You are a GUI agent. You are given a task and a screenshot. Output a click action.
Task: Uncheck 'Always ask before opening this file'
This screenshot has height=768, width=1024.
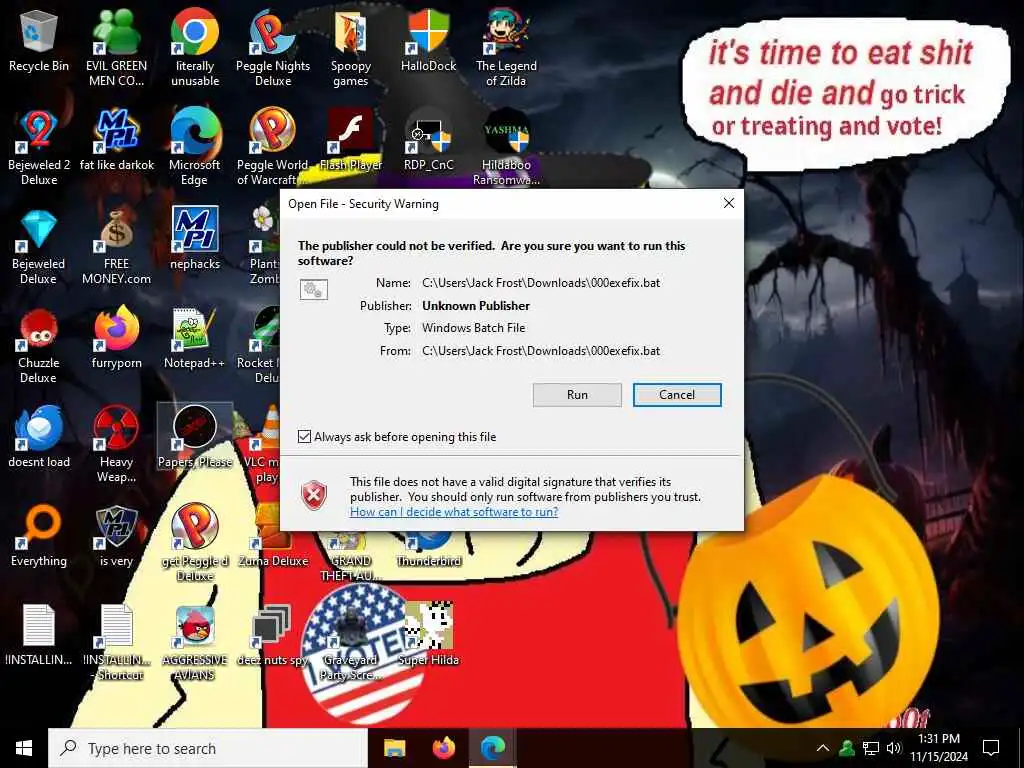pyautogui.click(x=304, y=436)
